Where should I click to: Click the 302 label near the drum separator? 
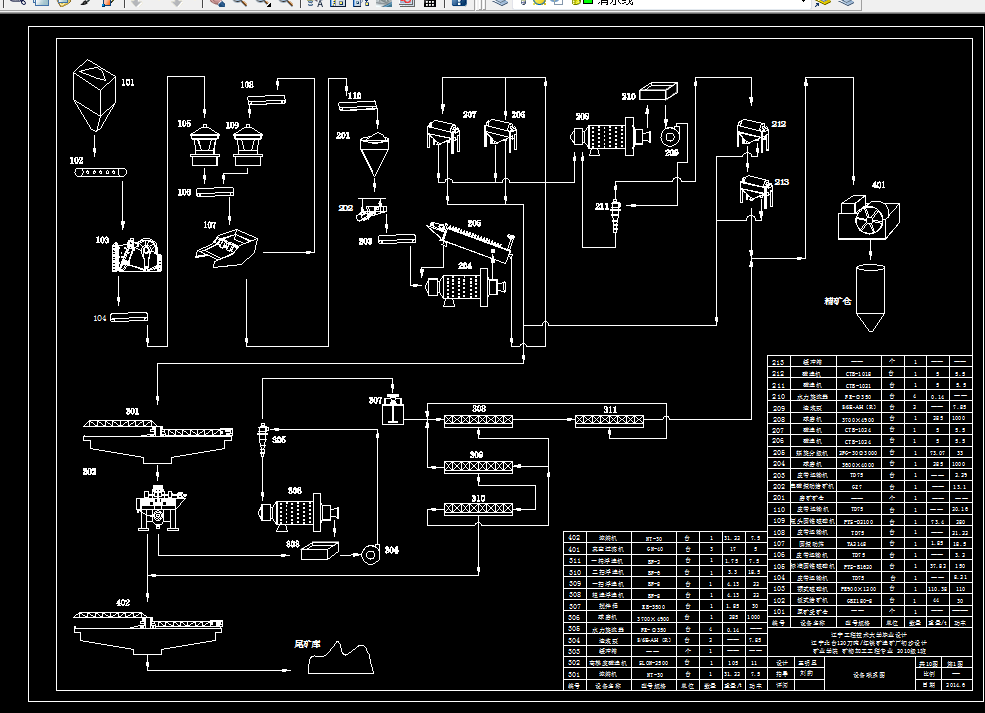pyautogui.click(x=89, y=471)
